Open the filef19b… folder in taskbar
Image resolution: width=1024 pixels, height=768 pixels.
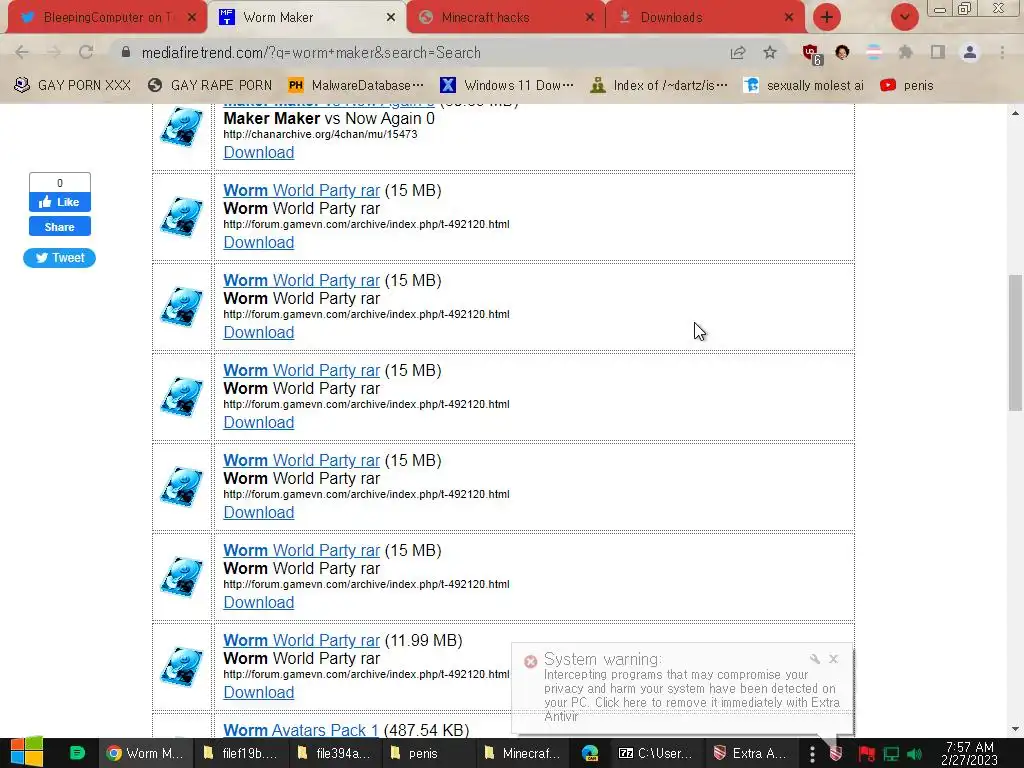(240, 753)
